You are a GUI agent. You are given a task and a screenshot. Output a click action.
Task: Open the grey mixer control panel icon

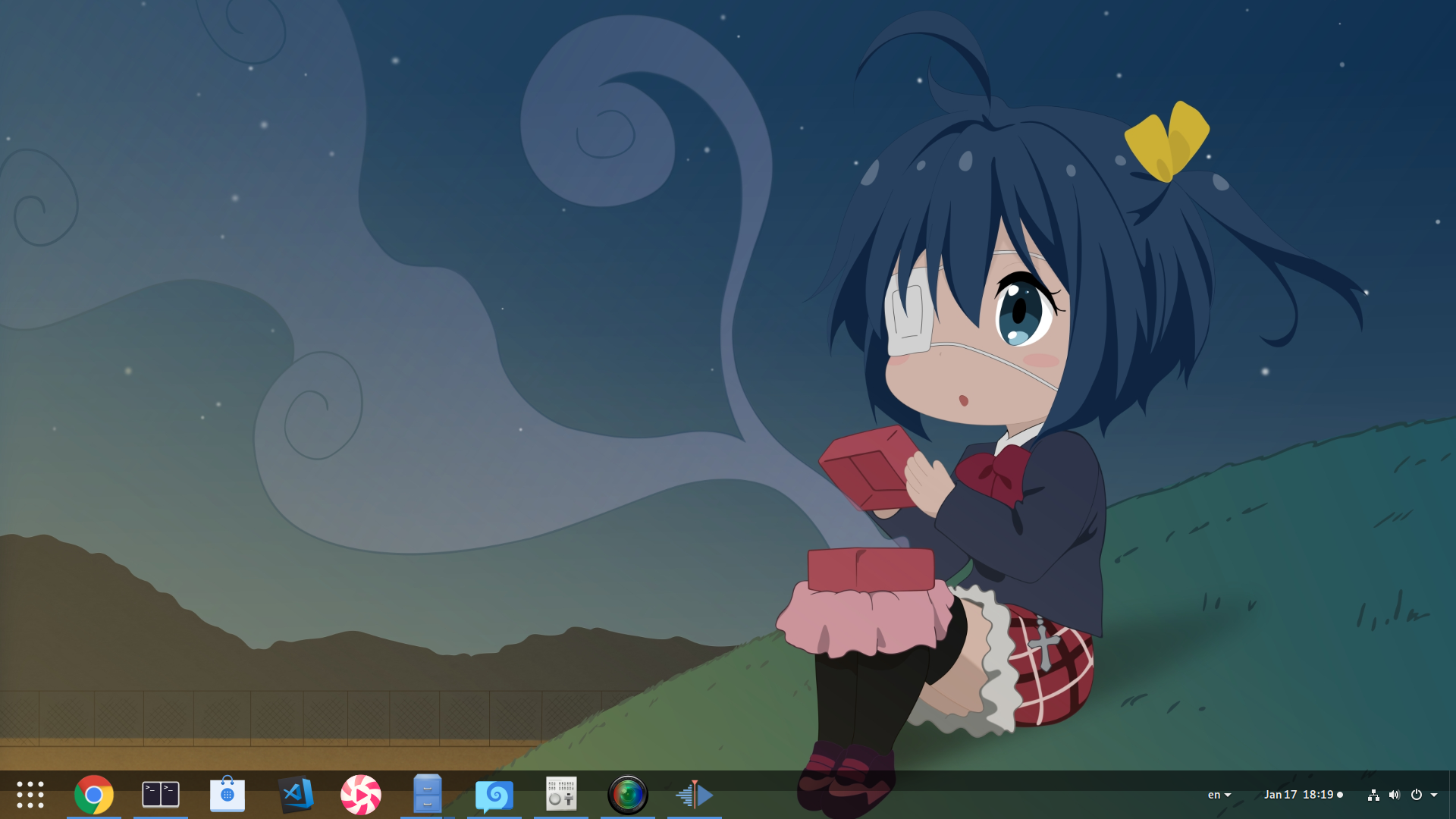[561, 794]
